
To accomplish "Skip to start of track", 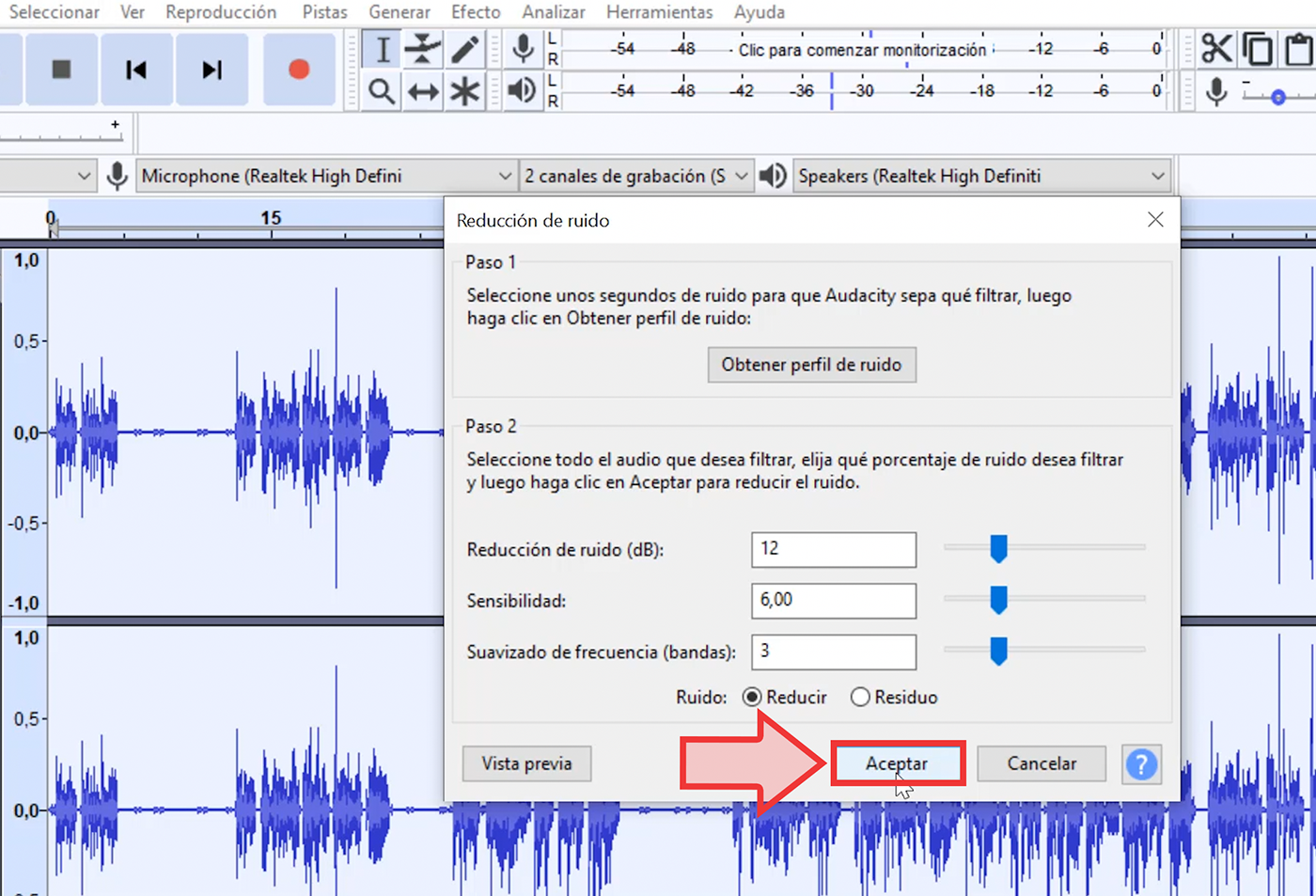I will [x=136, y=69].
